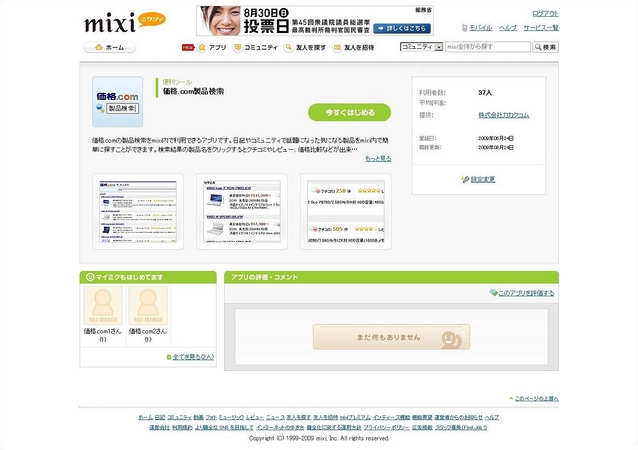
Task: Open the コミュニティ search category dropdown
Action: (x=420, y=47)
